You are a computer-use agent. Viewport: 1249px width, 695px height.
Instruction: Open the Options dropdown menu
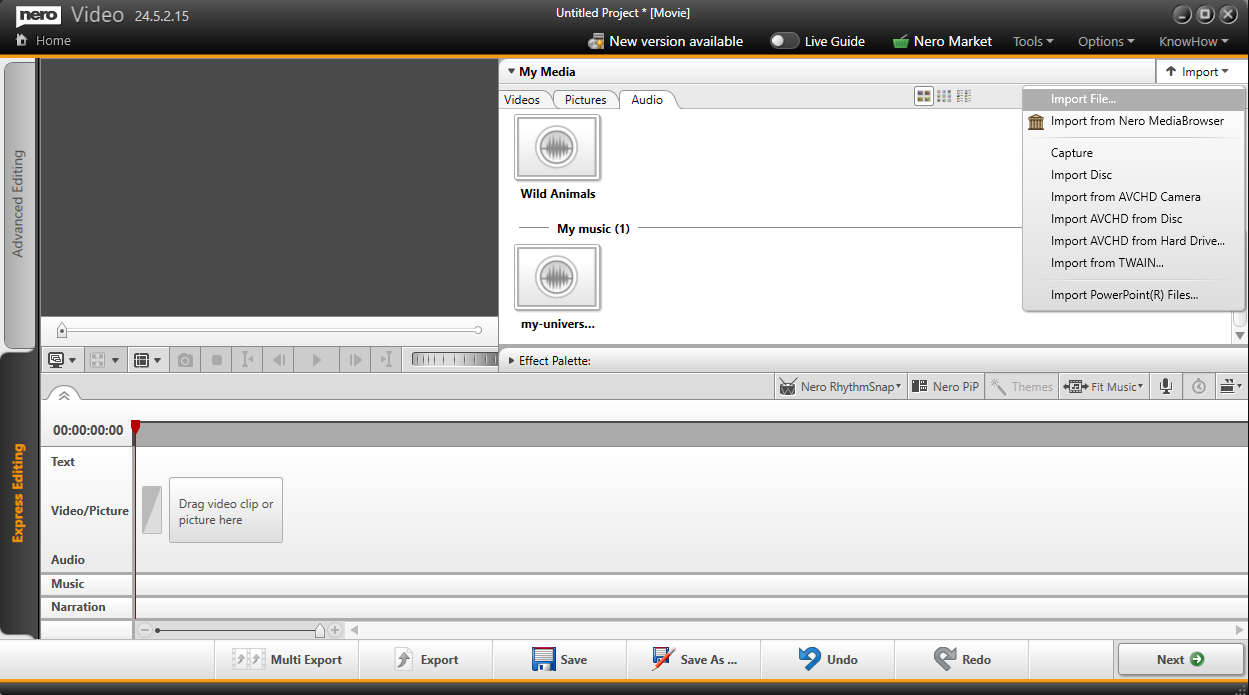click(x=1106, y=41)
